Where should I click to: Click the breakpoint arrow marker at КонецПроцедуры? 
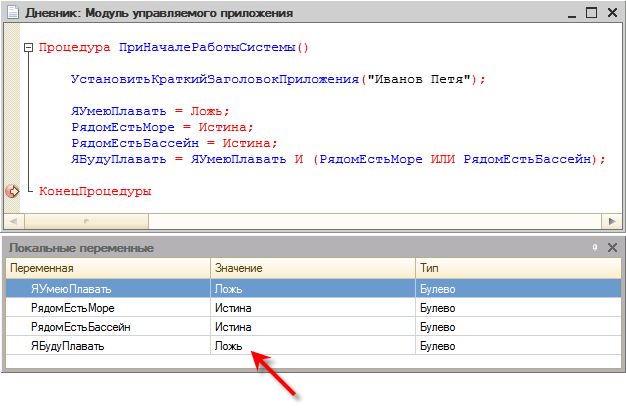[x=12, y=191]
